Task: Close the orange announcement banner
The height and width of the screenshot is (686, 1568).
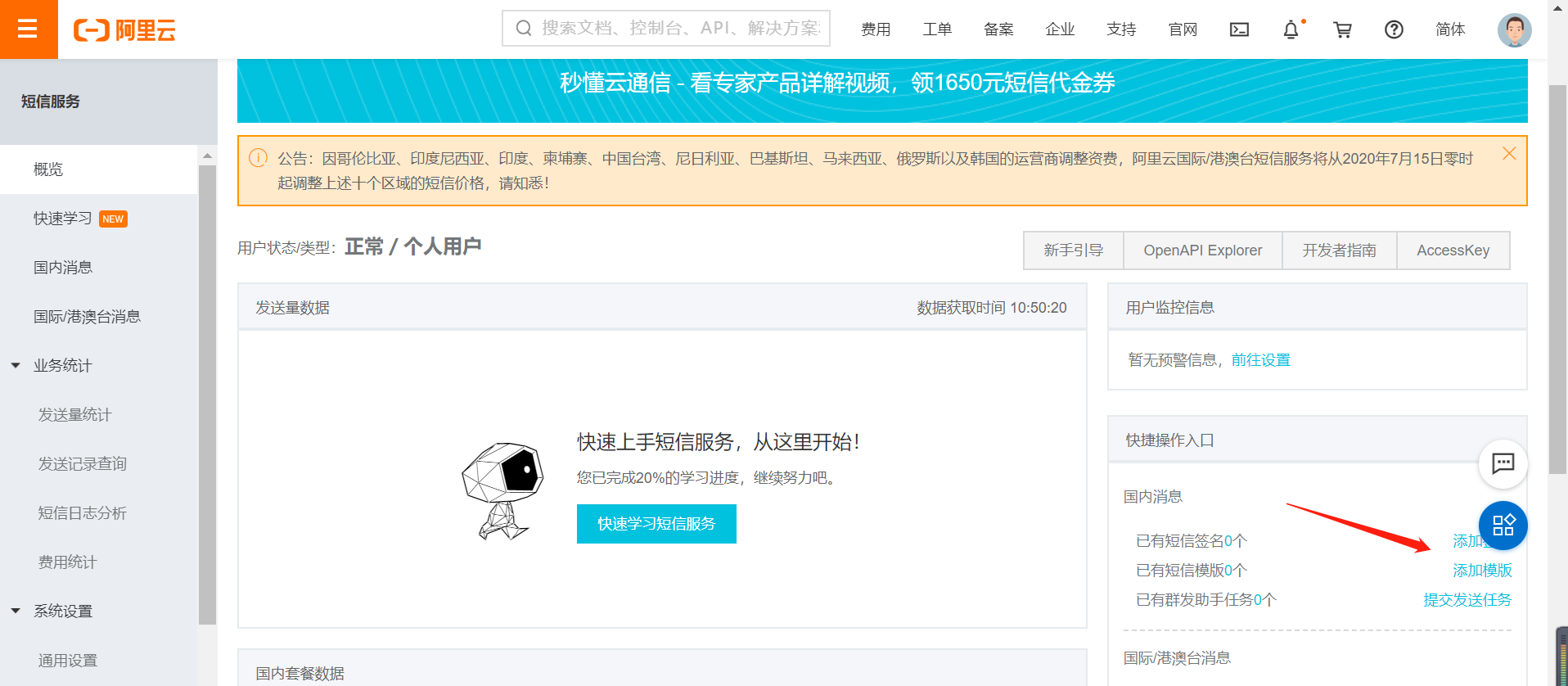Action: (x=1509, y=154)
